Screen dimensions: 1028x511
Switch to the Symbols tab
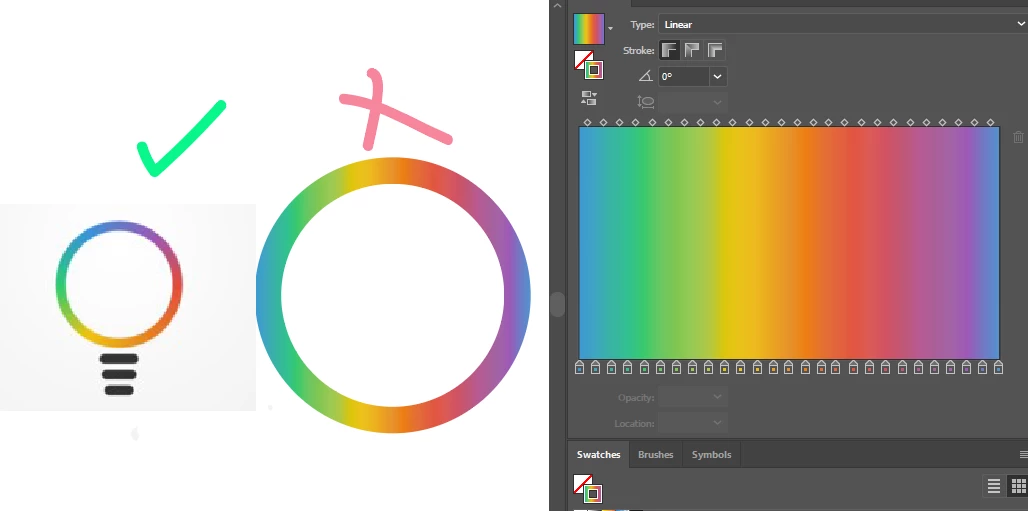(x=711, y=455)
